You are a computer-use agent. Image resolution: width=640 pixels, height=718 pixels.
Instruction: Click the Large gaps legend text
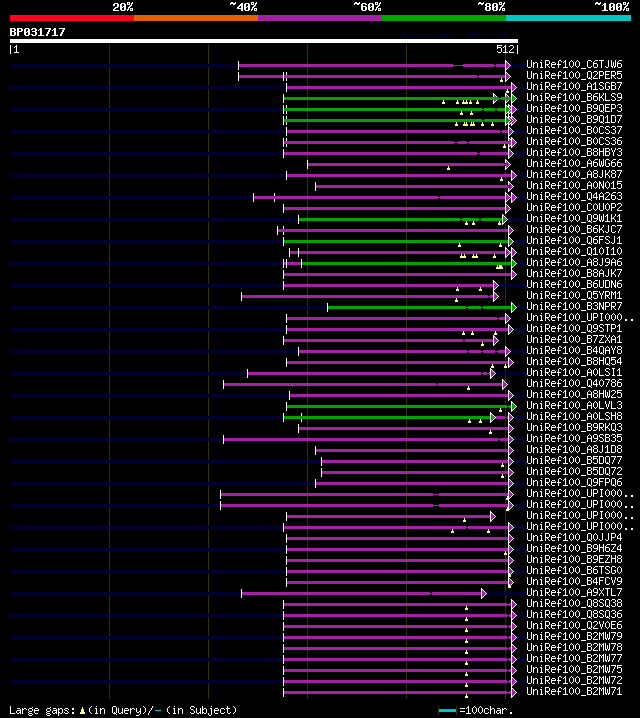tap(123, 710)
